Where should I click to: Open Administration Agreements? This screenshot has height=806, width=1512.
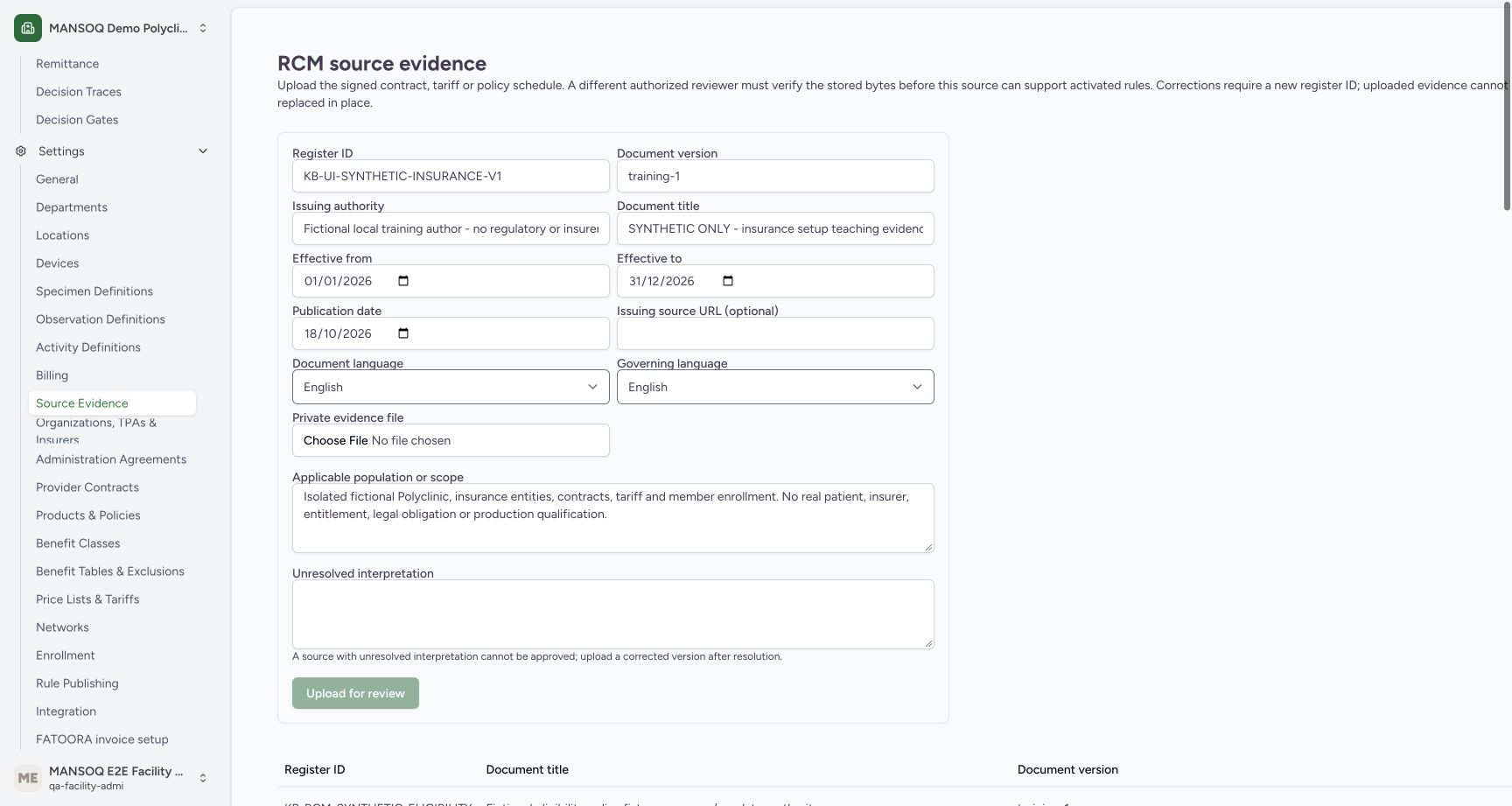(111, 459)
